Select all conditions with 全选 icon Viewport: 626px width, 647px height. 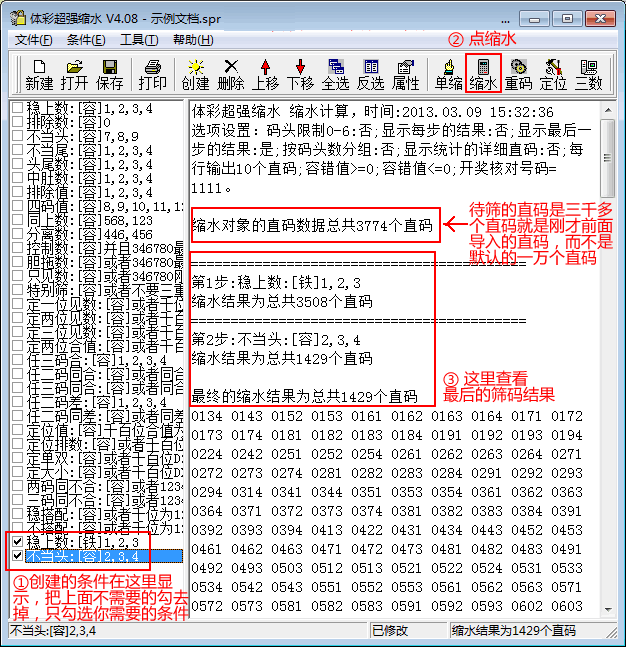(x=335, y=75)
